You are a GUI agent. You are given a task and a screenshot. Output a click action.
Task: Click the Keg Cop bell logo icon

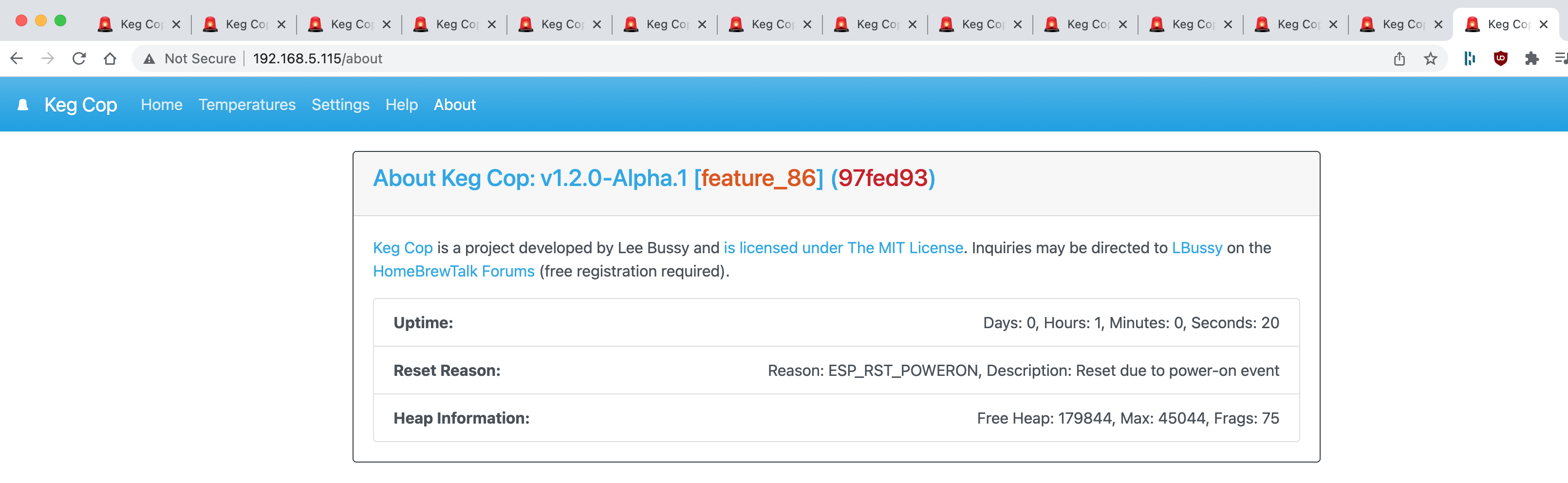[23, 105]
